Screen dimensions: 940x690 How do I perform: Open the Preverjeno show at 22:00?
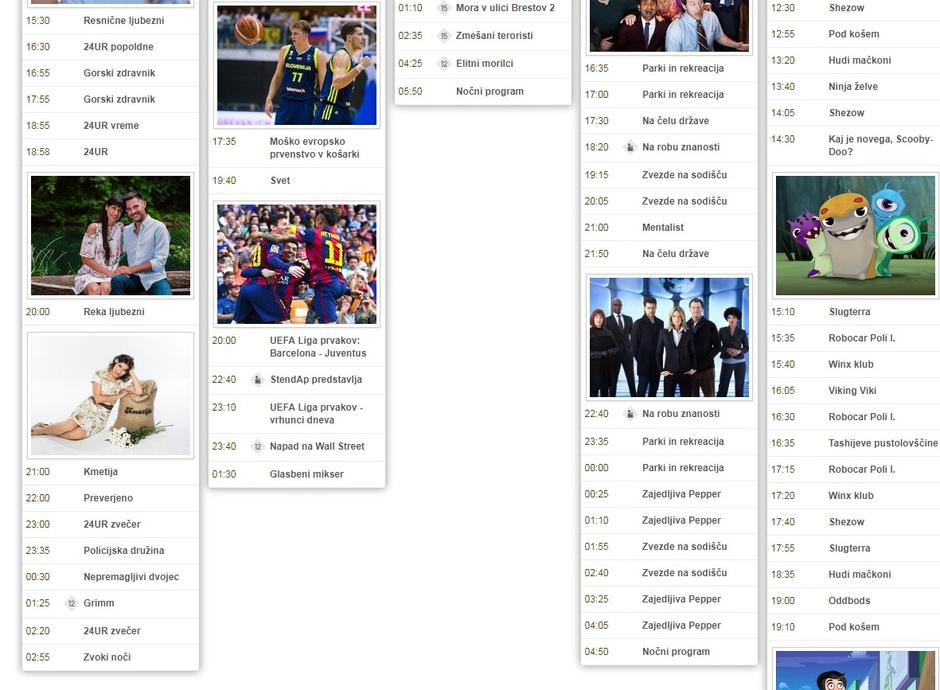(108, 498)
